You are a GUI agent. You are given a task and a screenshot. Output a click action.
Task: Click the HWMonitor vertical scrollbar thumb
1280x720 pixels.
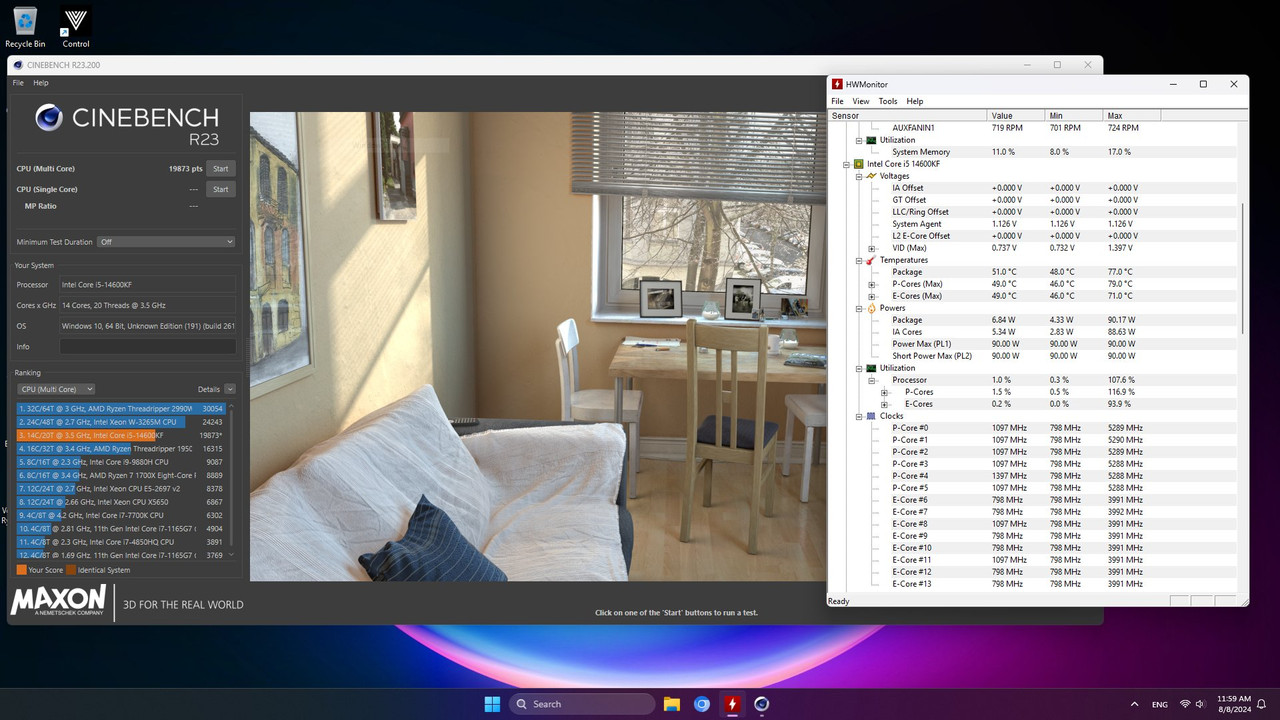pyautogui.click(x=1244, y=268)
